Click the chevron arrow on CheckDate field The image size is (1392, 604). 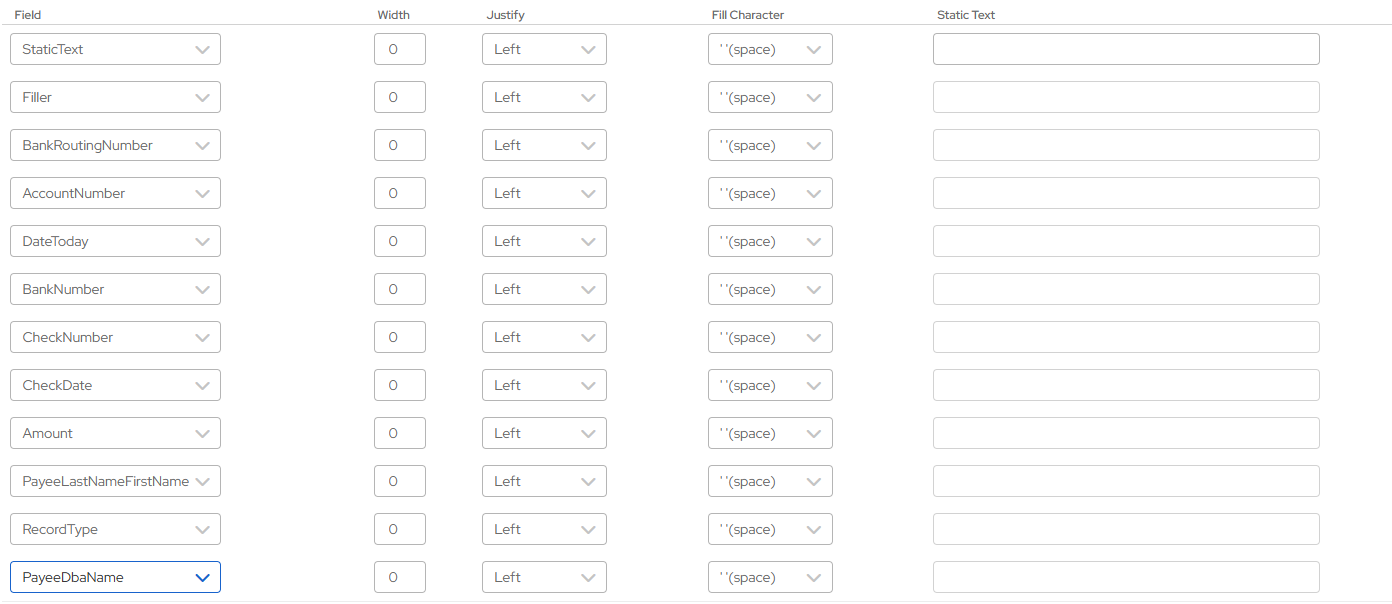203,385
